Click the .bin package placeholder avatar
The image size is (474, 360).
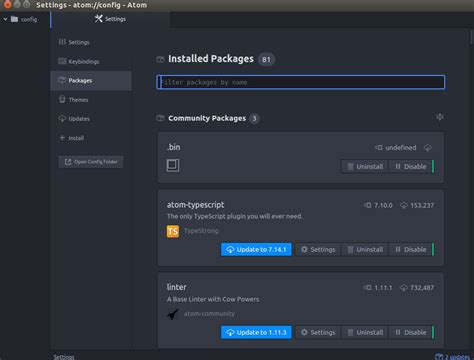pos(173,165)
